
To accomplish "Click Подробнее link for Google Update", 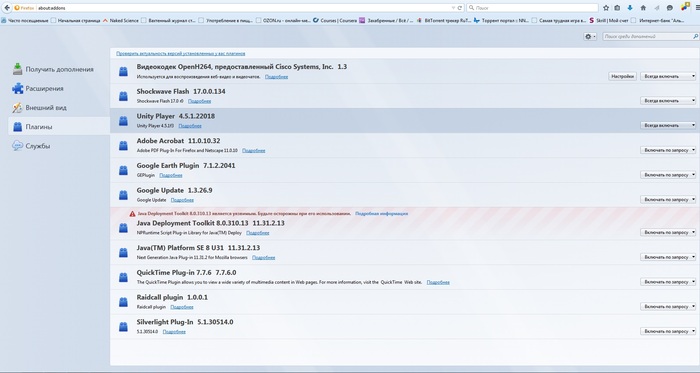I will coord(182,200).
